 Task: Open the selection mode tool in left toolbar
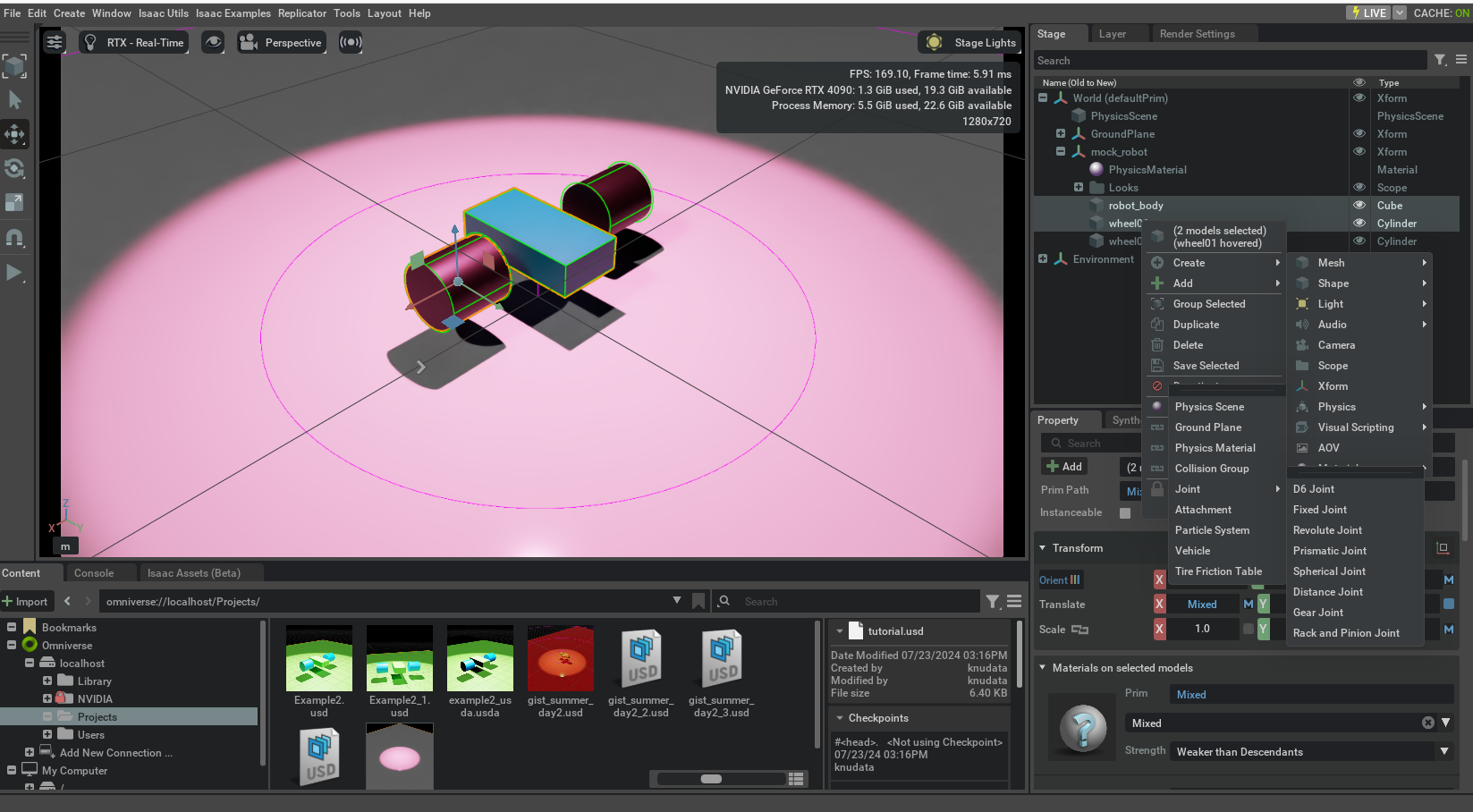point(14,66)
